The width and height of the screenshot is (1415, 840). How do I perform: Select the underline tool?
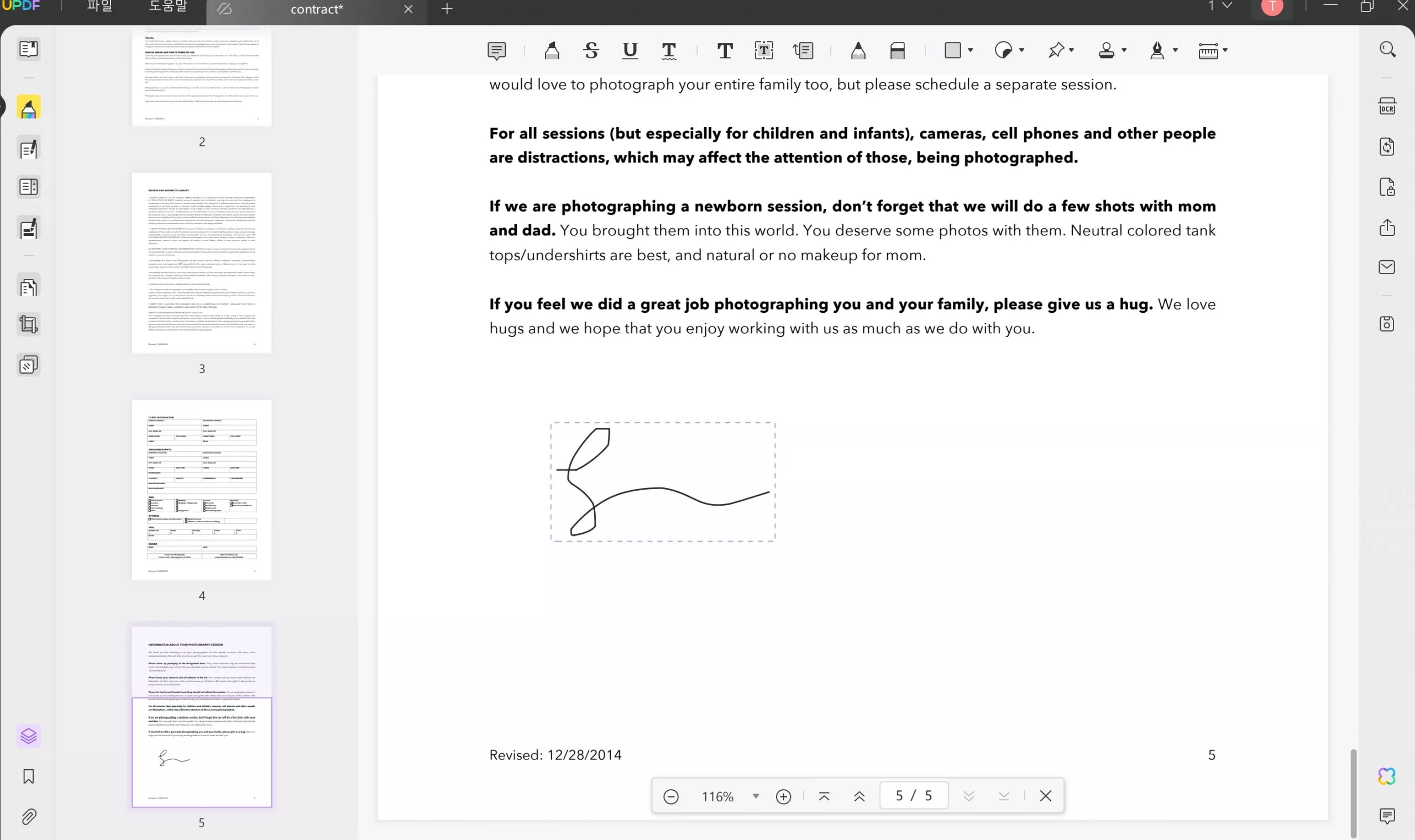[x=630, y=51]
